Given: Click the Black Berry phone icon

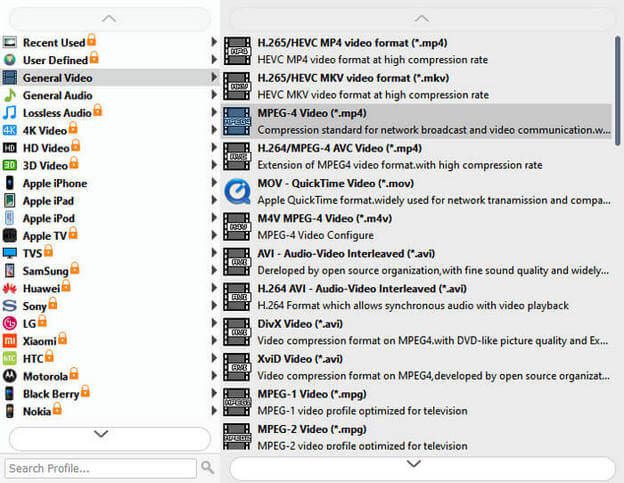Looking at the screenshot, I should [x=10, y=393].
